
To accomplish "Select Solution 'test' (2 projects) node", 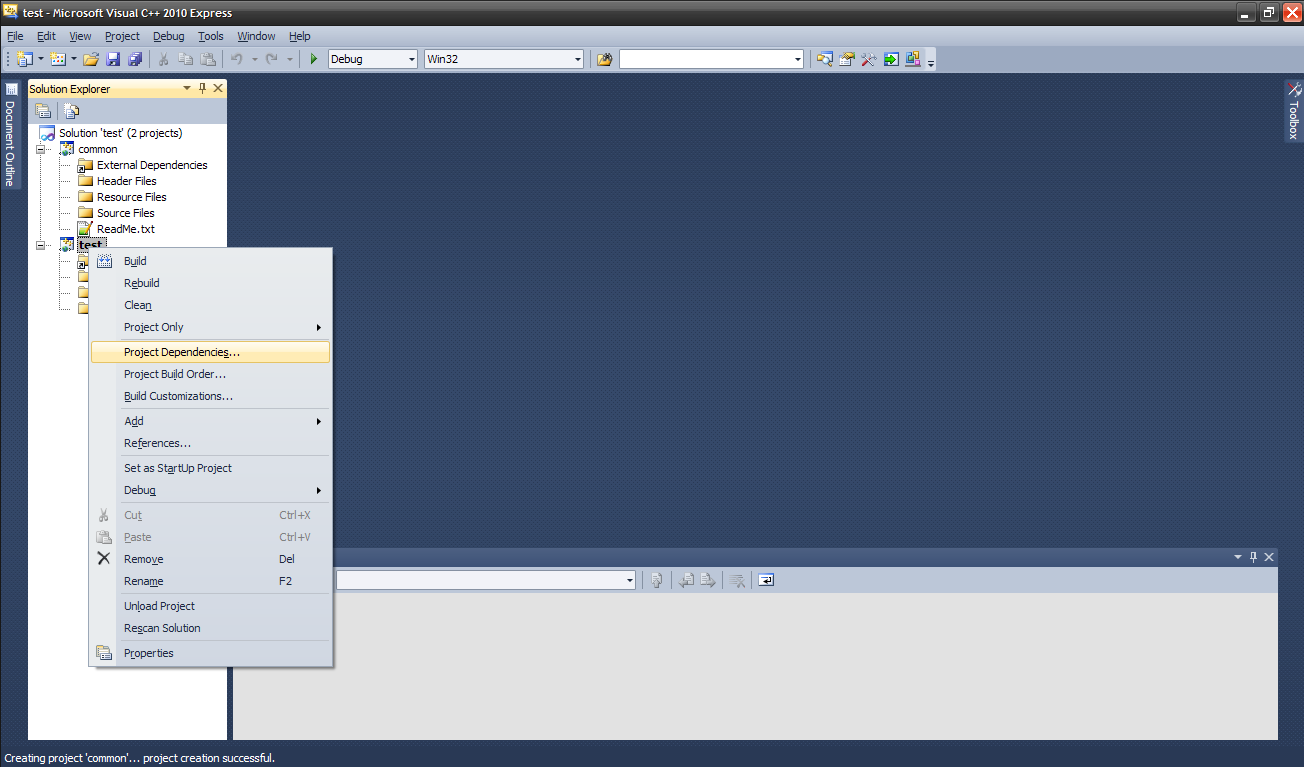I will click(x=120, y=133).
